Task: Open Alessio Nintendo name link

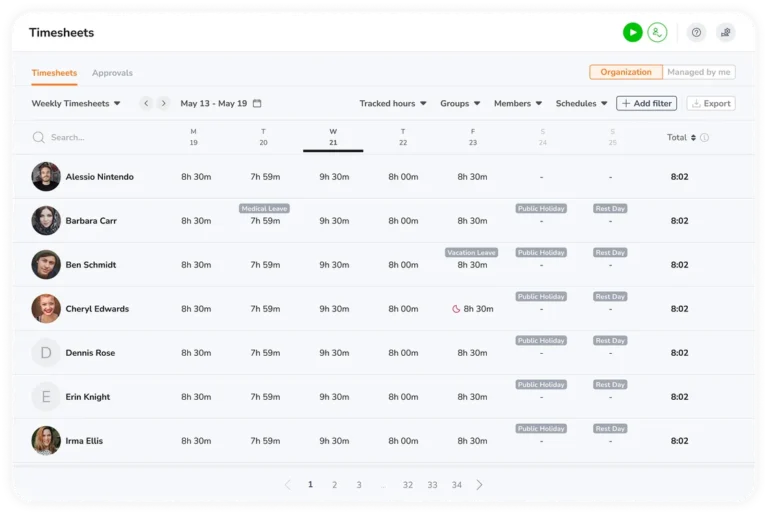Action: pos(99,177)
